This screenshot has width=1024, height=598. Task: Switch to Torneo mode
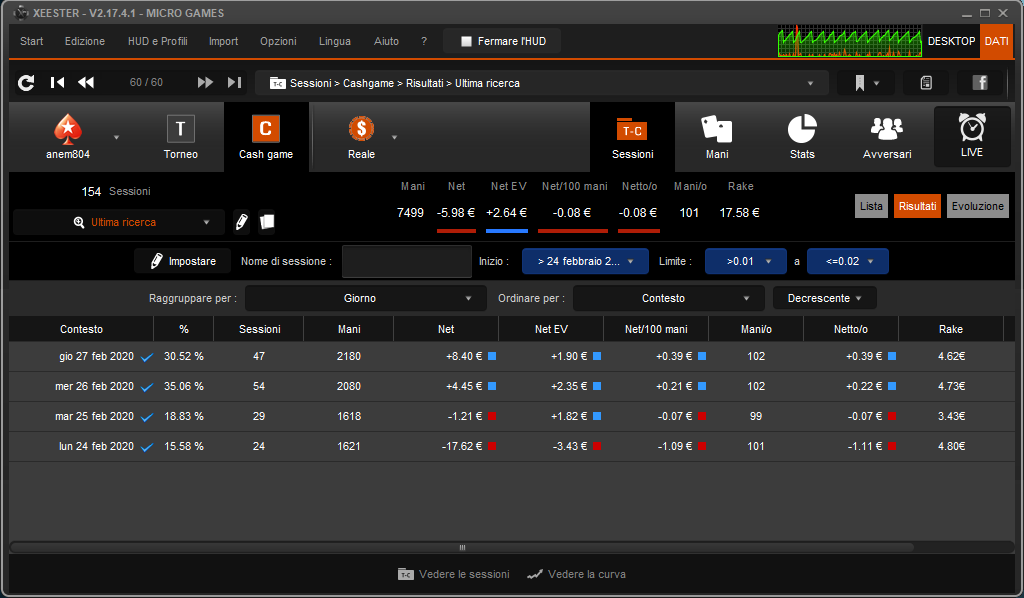coord(181,137)
